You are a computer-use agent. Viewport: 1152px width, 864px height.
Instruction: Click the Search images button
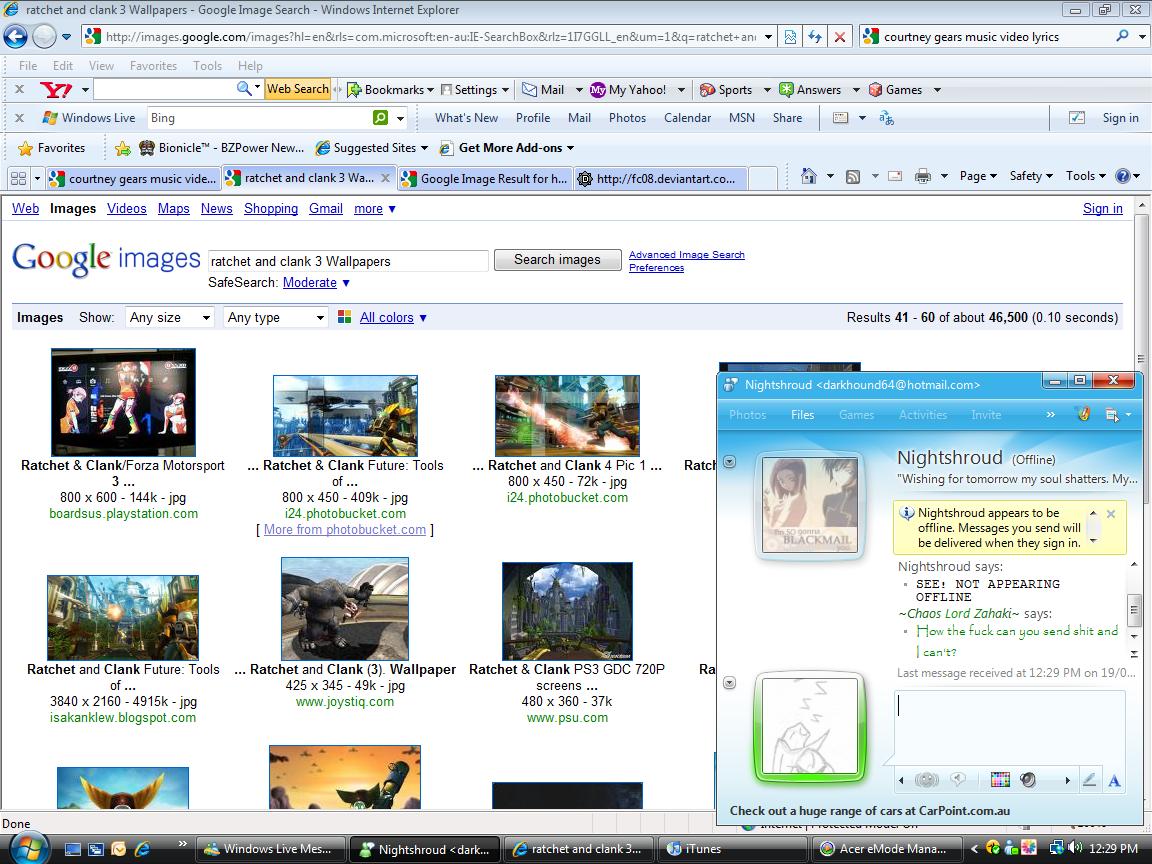(557, 260)
